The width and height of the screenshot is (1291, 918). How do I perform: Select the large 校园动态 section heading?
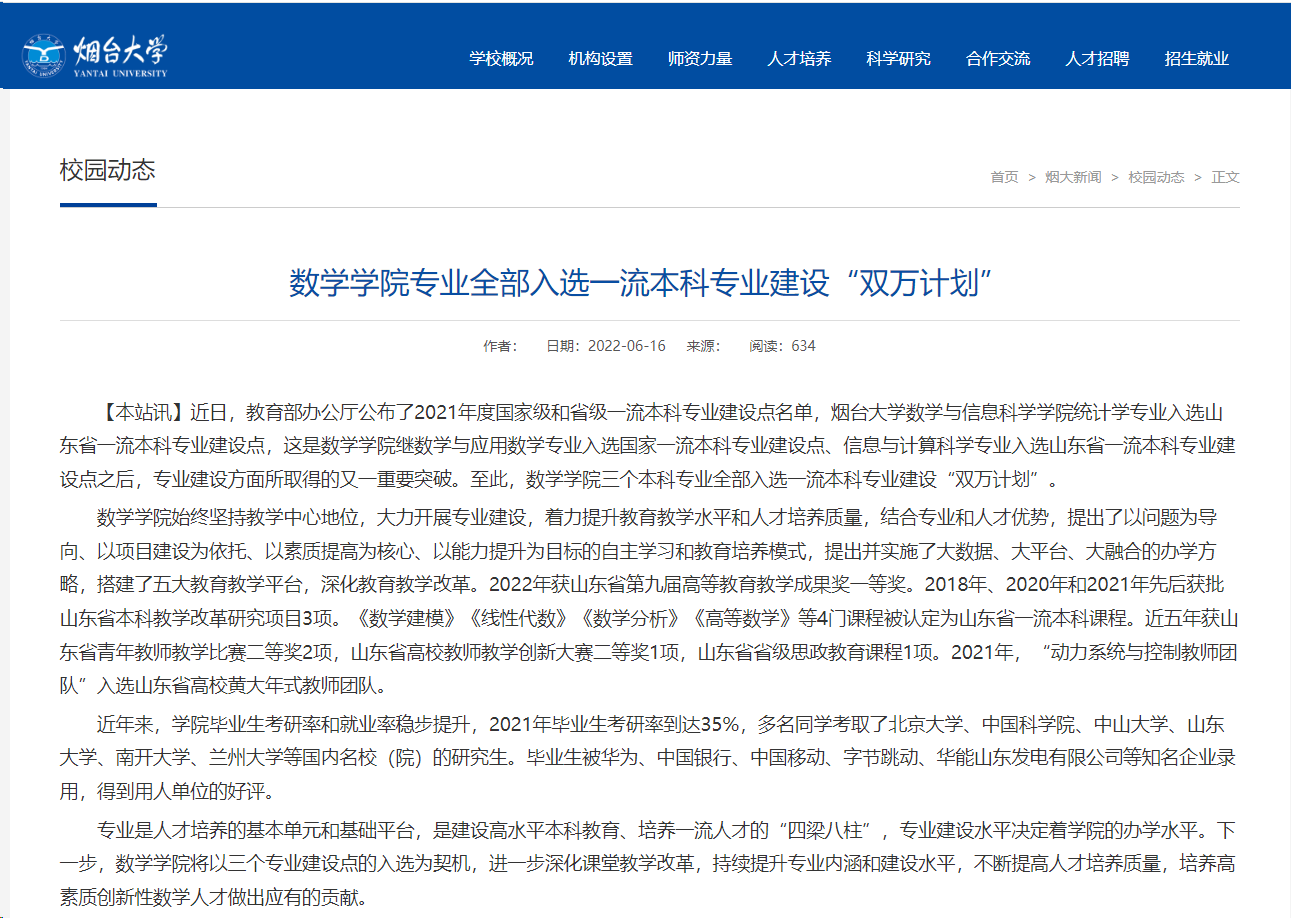(x=108, y=169)
